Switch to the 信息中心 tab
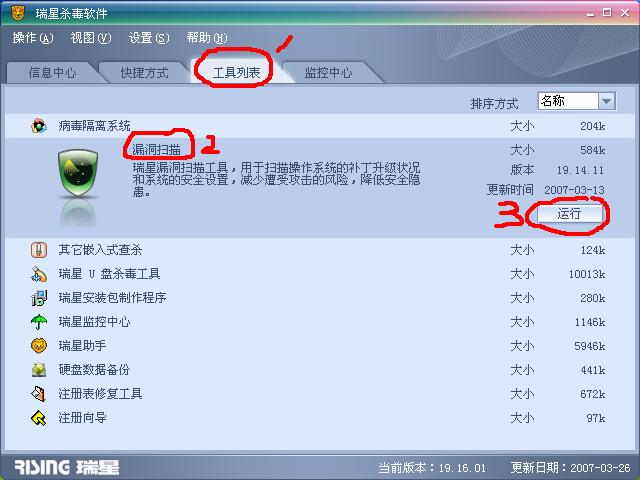The height and width of the screenshot is (480, 640). 52,73
